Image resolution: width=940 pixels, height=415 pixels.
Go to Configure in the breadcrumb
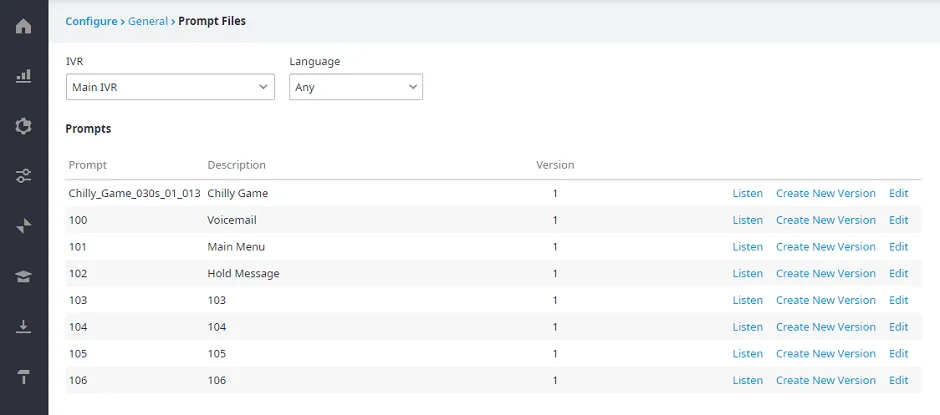pyautogui.click(x=91, y=21)
